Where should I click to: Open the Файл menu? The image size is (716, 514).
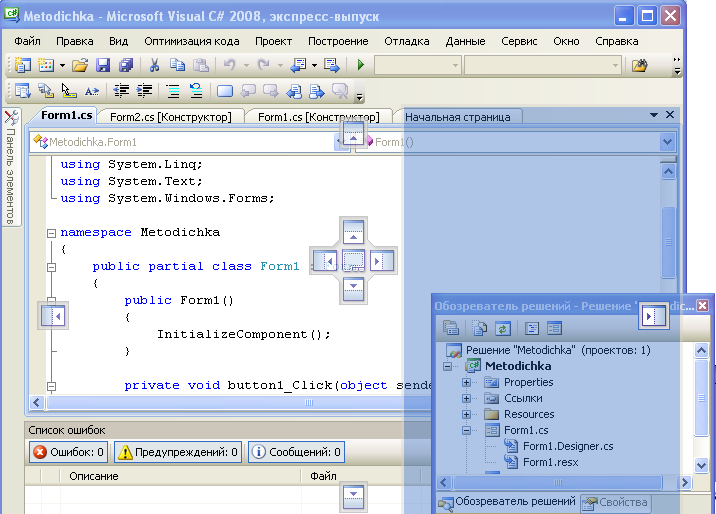coord(27,41)
